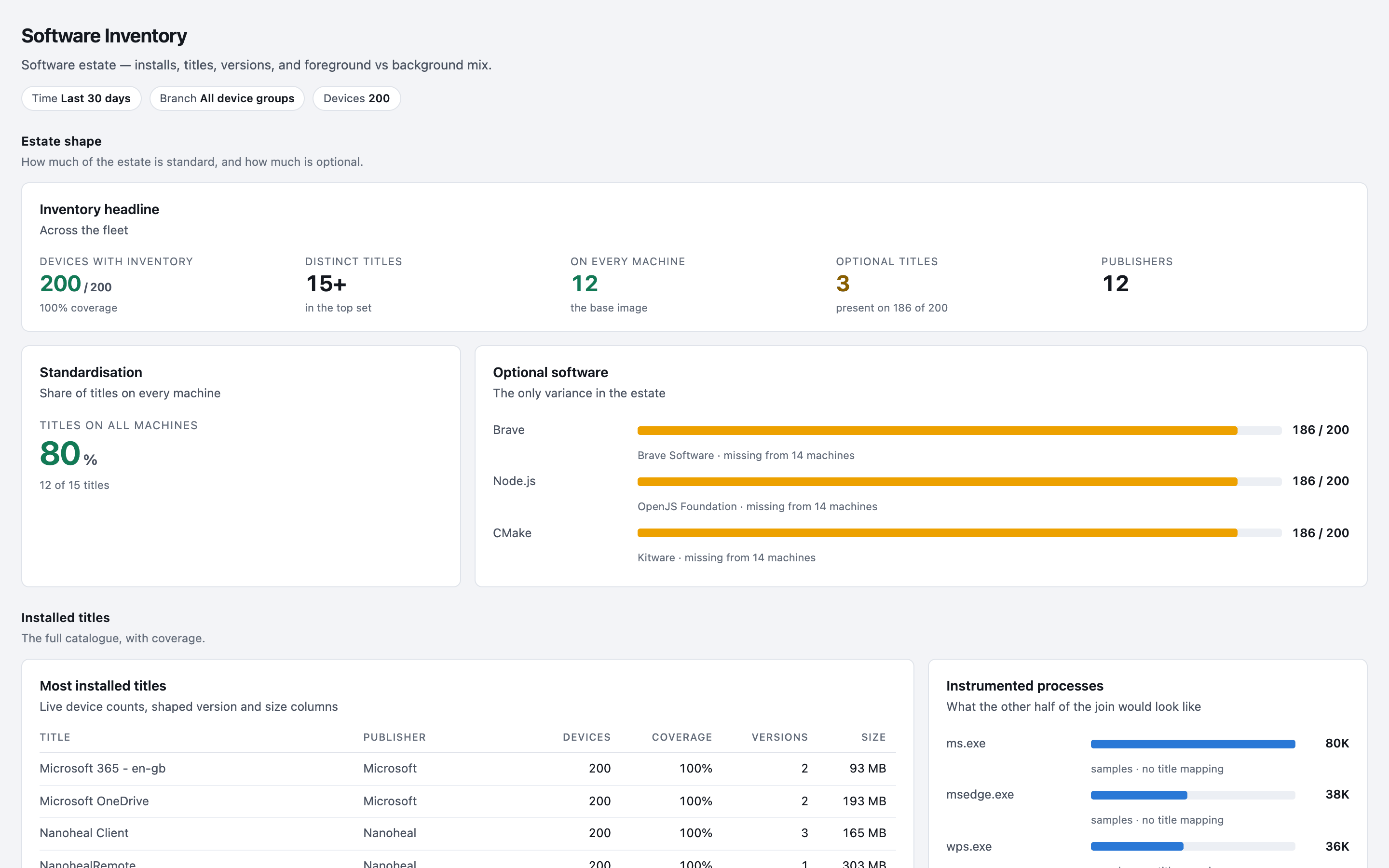
Task: Click the Node.js optional software label
Action: (514, 481)
